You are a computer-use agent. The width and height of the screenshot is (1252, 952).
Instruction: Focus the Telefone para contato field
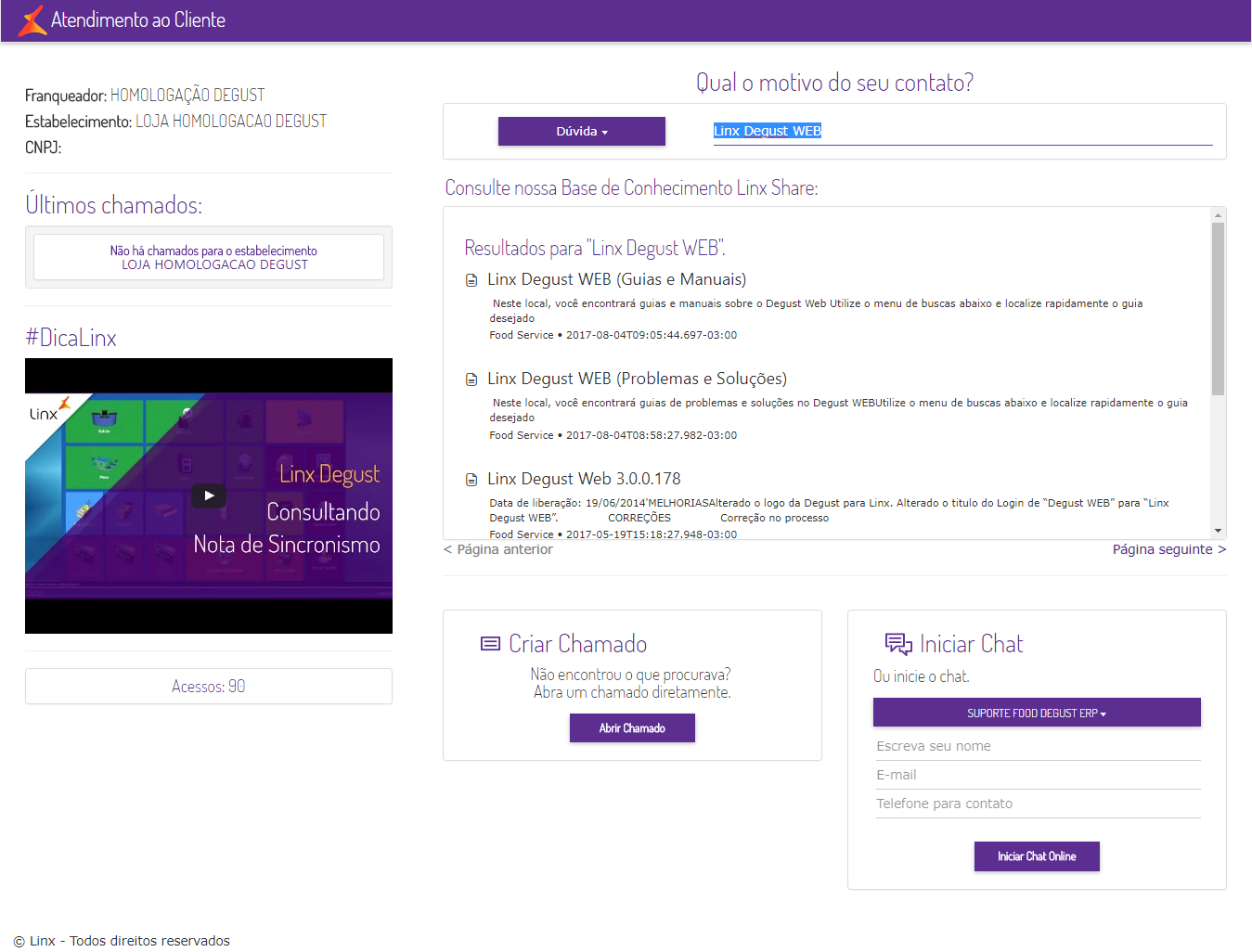1037,804
